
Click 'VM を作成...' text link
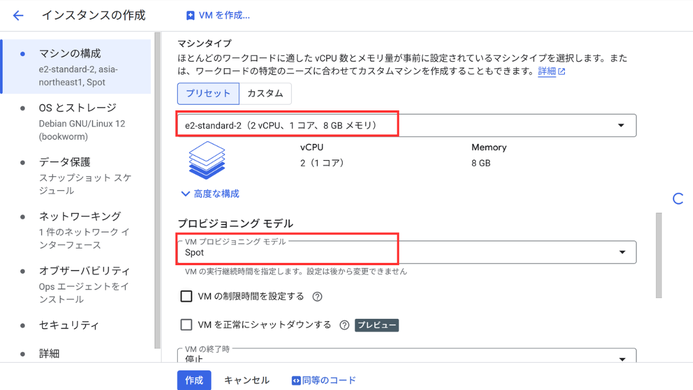click(224, 15)
